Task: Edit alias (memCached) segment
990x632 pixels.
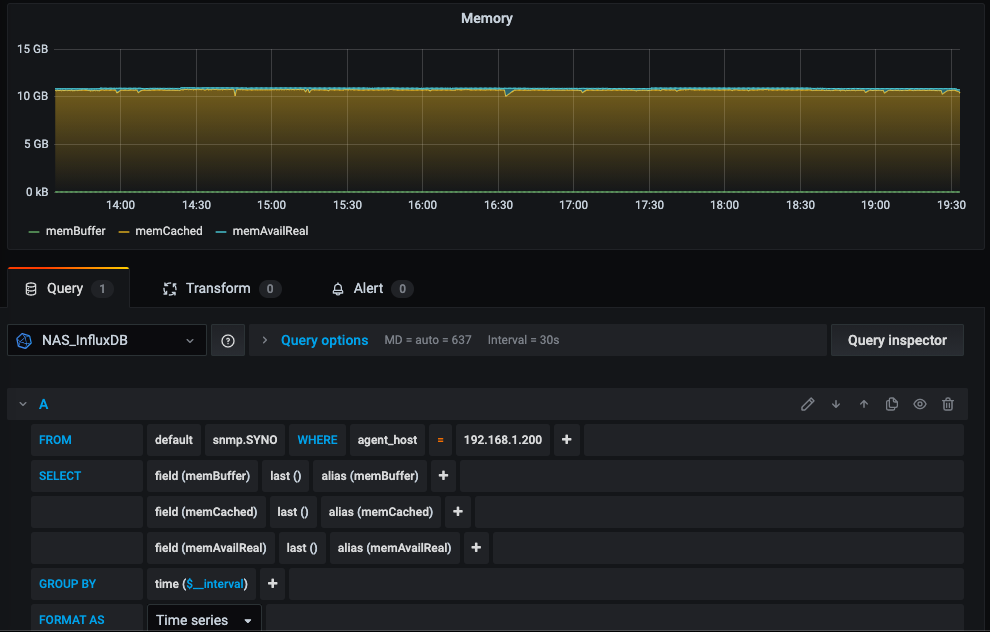Action: coord(381,512)
